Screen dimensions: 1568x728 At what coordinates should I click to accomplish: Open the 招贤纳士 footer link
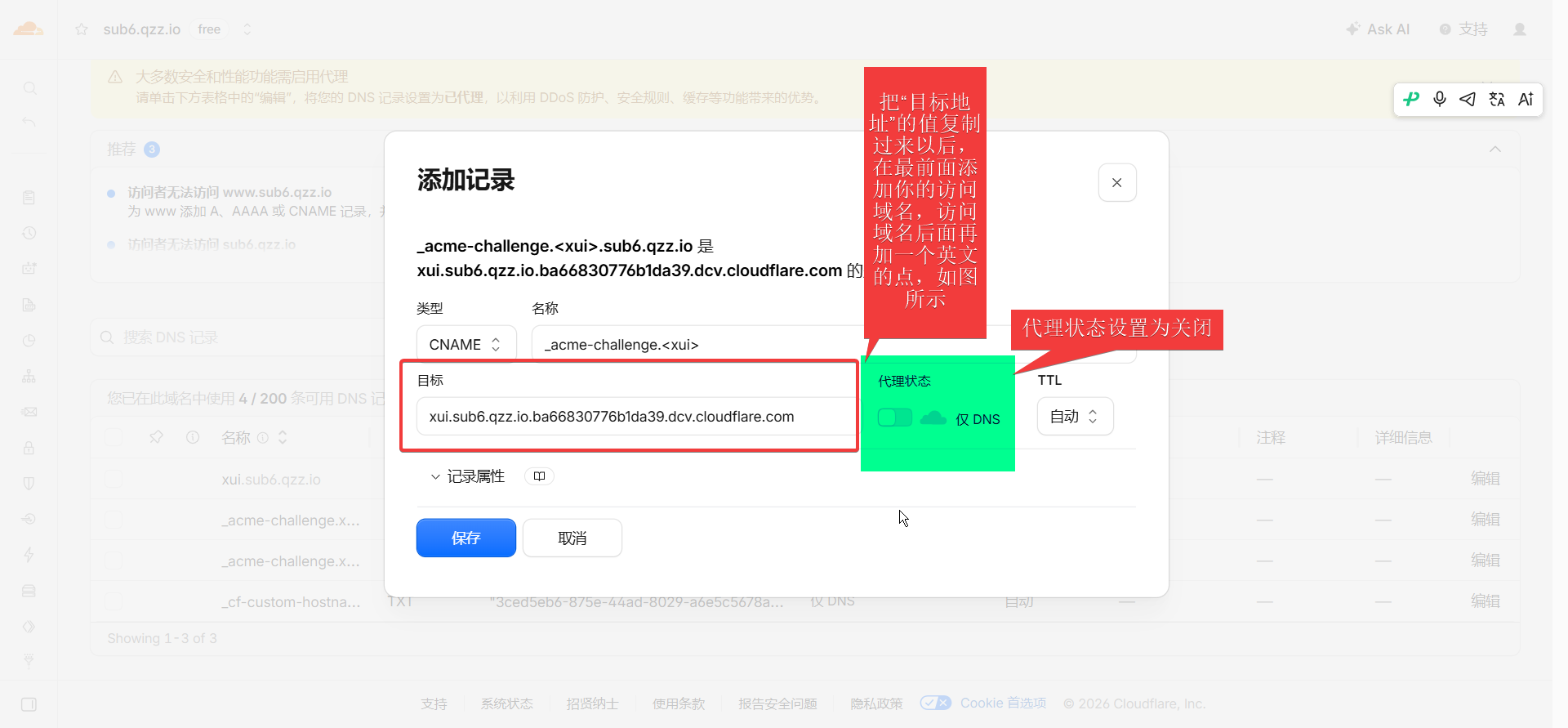click(x=592, y=703)
